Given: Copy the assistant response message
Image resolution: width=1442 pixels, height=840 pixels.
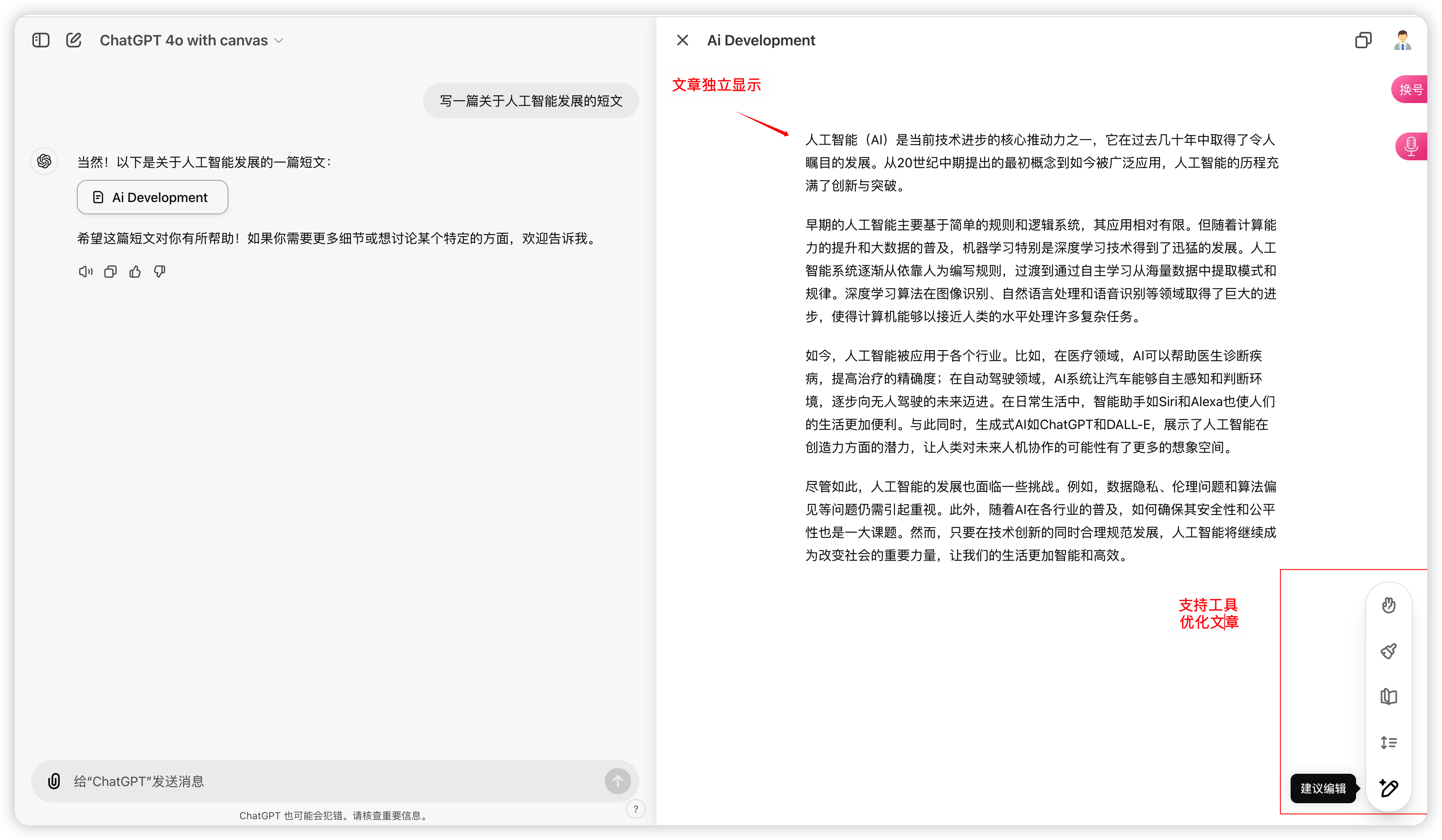Looking at the screenshot, I should tap(110, 272).
